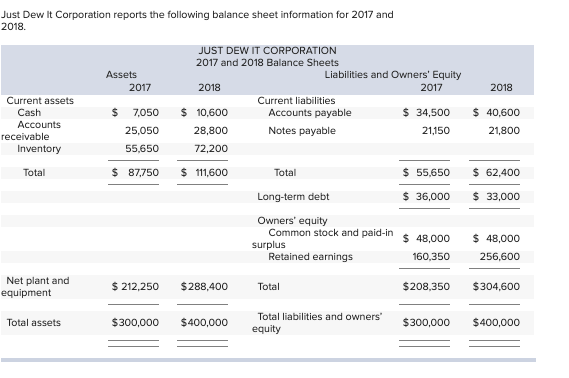569x378 pixels.
Task: Click the 2017 Inventory value 55,650
Action: (x=142, y=149)
